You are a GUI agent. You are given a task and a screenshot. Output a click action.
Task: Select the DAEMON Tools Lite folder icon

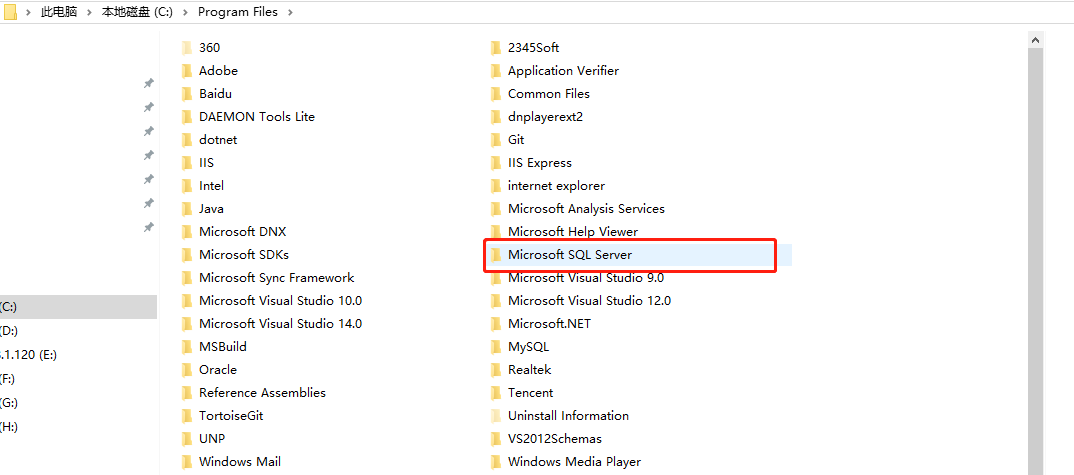click(186, 117)
